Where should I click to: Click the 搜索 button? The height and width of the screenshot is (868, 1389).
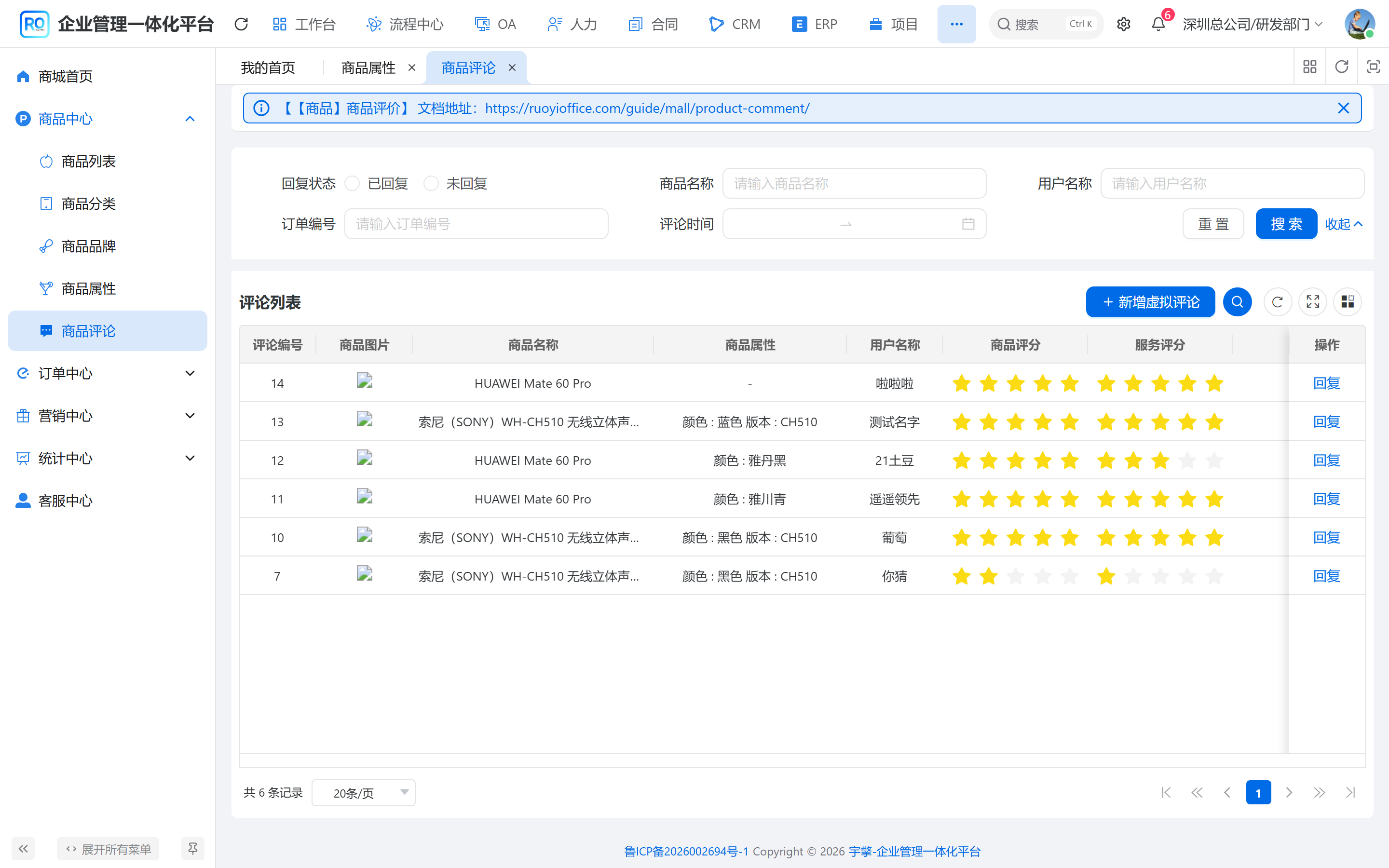tap(1286, 224)
